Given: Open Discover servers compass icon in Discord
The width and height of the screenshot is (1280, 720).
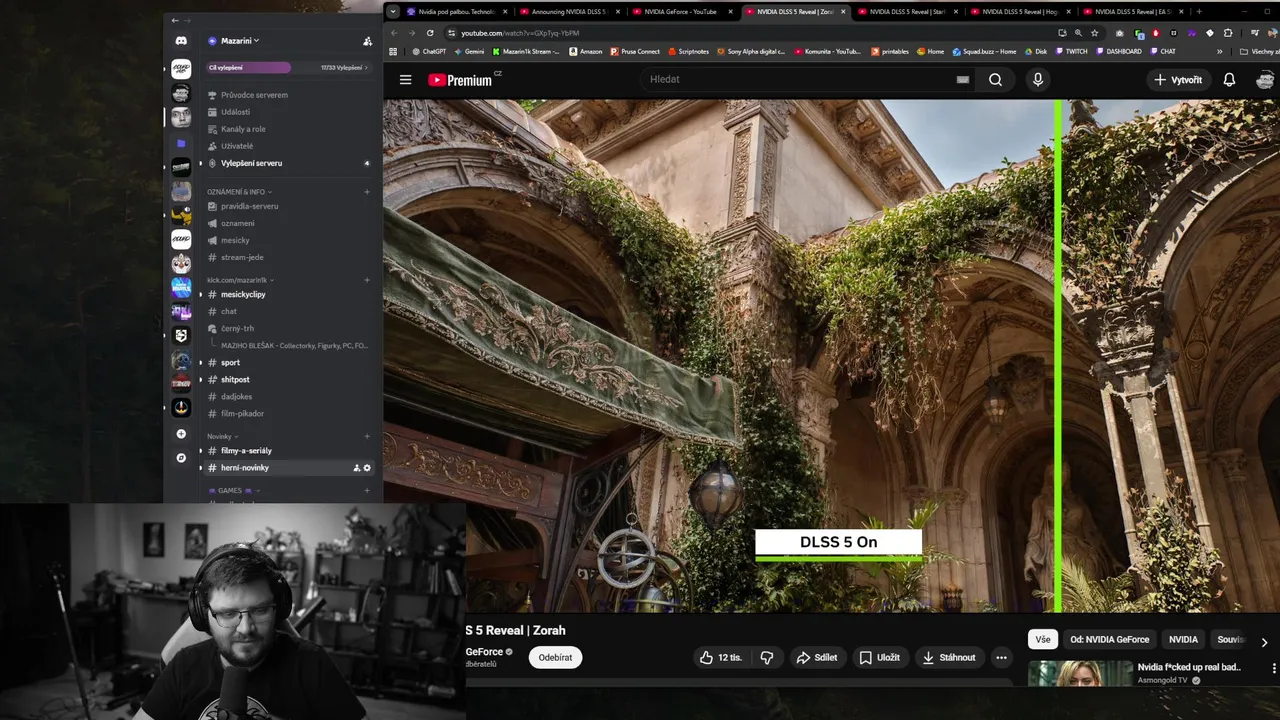Looking at the screenshot, I should [181, 458].
